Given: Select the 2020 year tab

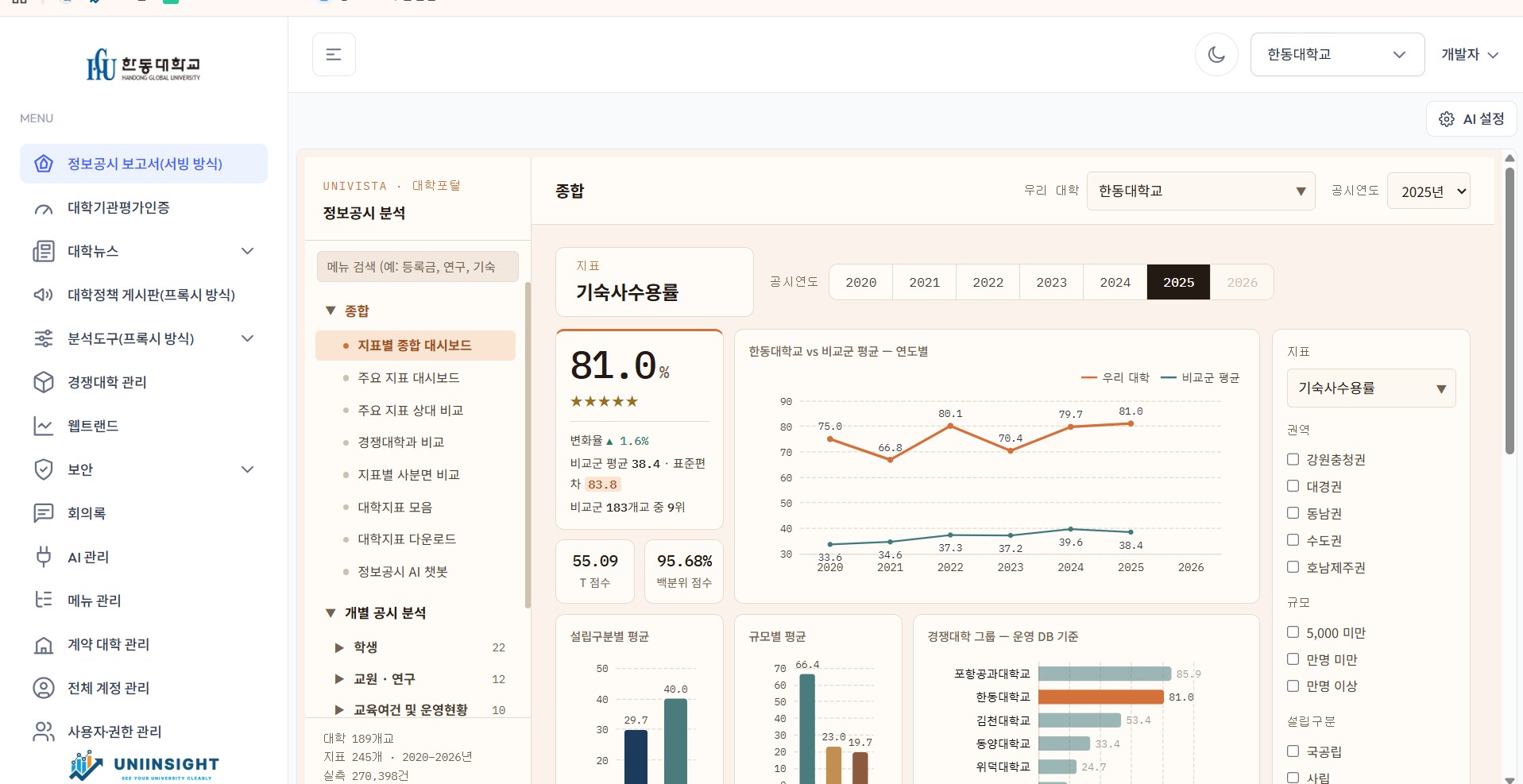Looking at the screenshot, I should [x=860, y=282].
